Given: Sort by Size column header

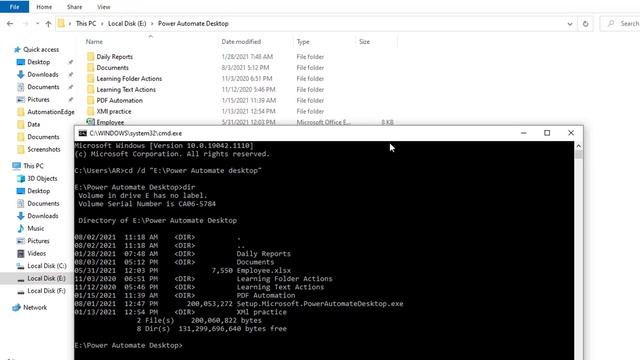Looking at the screenshot, I should 364,42.
